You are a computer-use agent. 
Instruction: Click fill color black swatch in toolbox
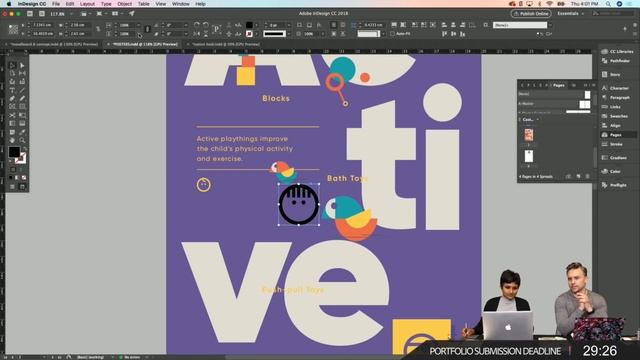[14, 152]
